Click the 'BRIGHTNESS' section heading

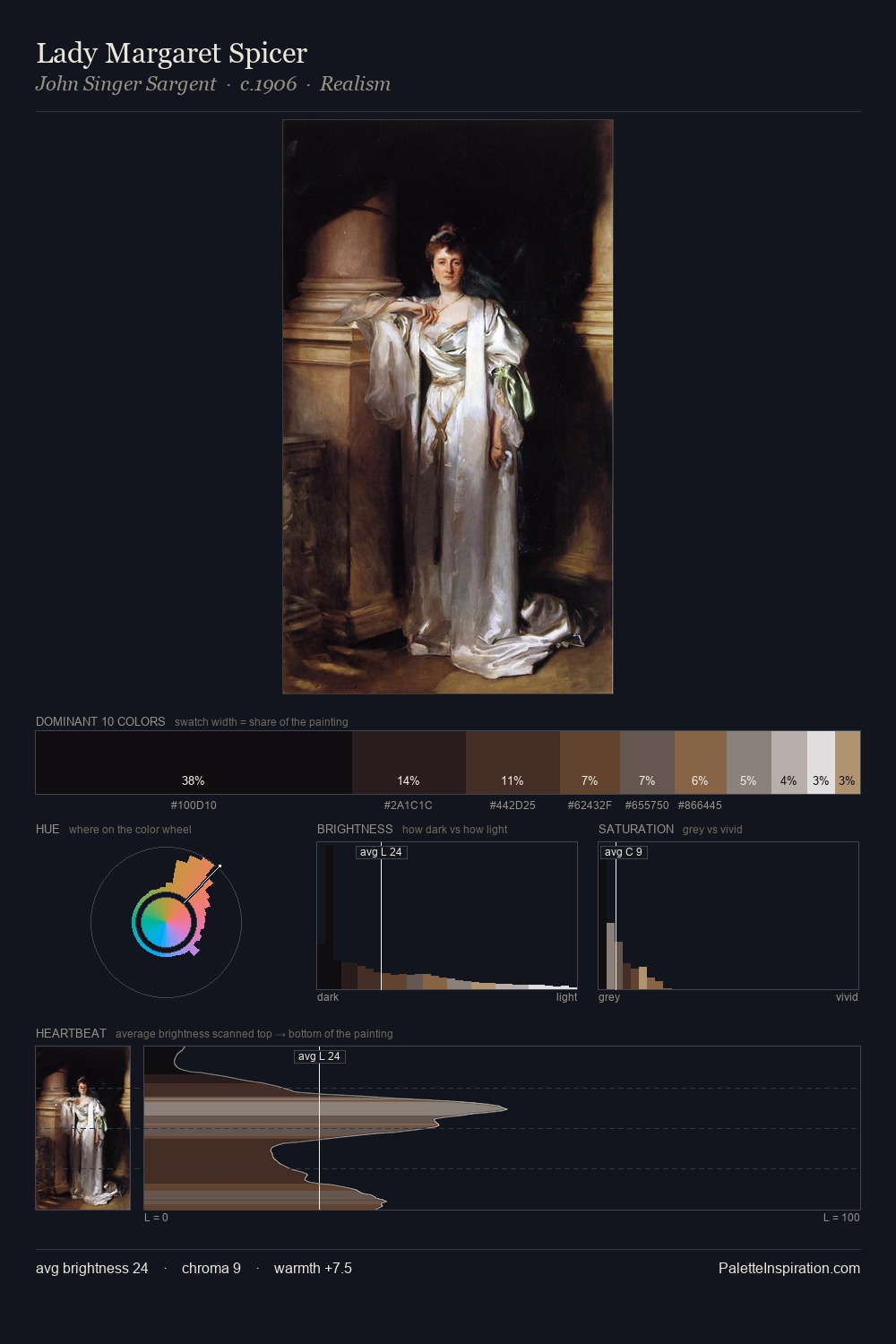tap(355, 829)
